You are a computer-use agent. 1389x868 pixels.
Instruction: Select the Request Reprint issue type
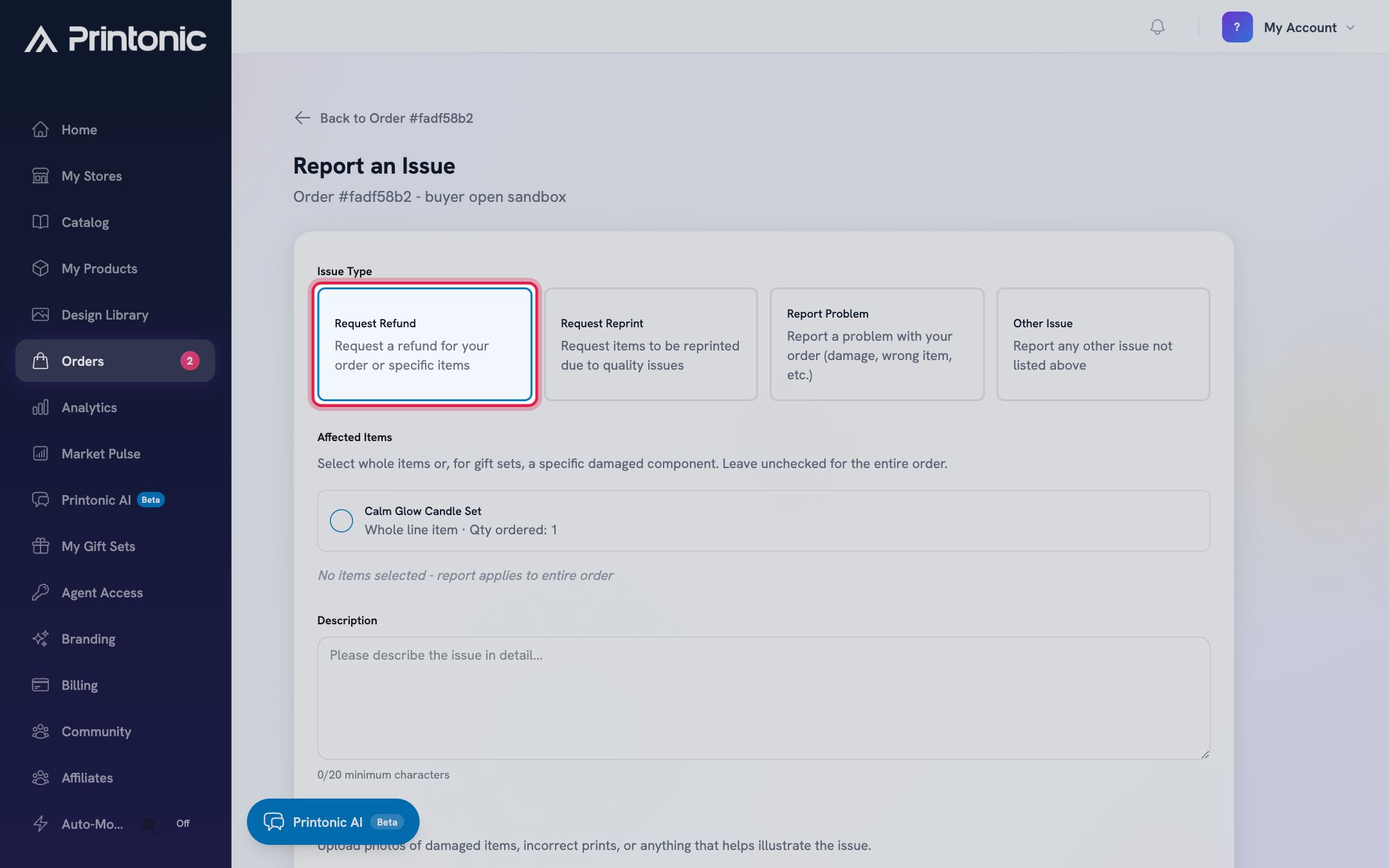coord(651,344)
